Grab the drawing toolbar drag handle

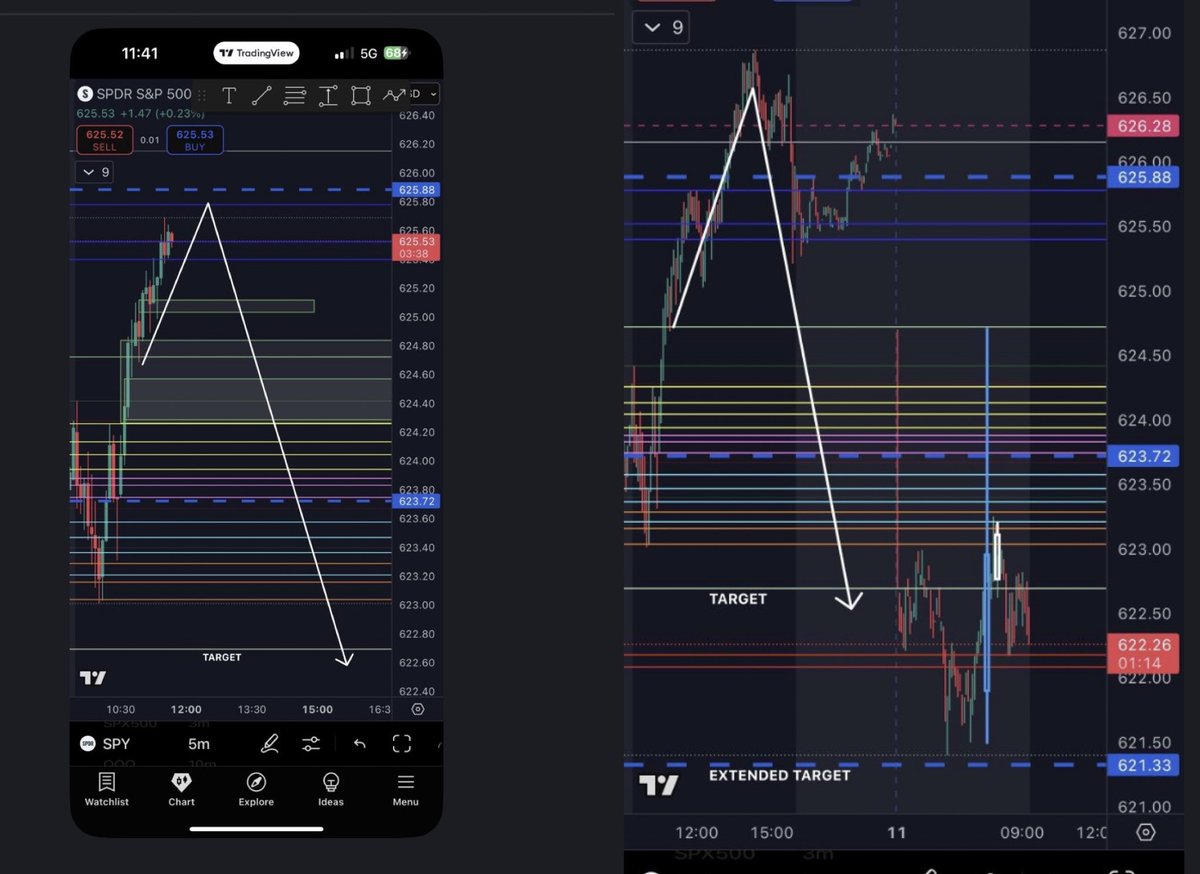pyautogui.click(x=202, y=95)
